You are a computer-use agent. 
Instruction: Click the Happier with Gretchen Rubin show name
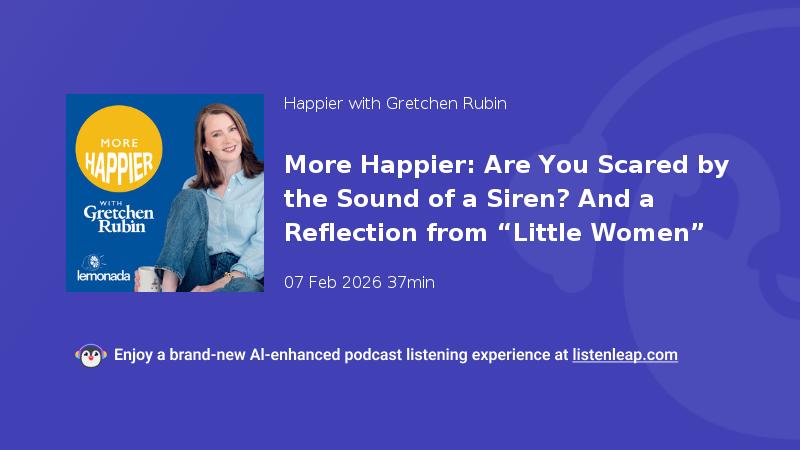pos(395,104)
